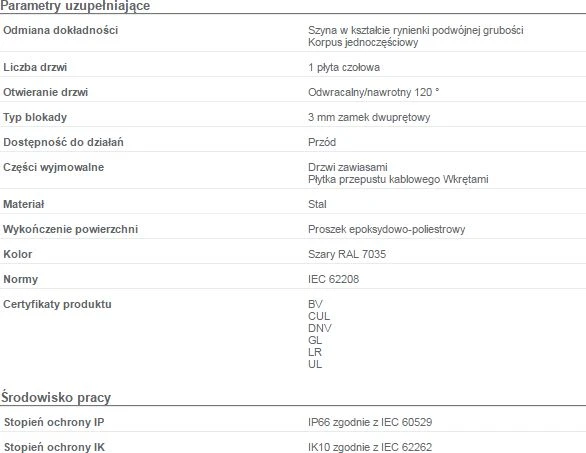The height and width of the screenshot is (453, 586).
Task: Click the 'Parametry uzupełniające' section heading
Action: 75,6
